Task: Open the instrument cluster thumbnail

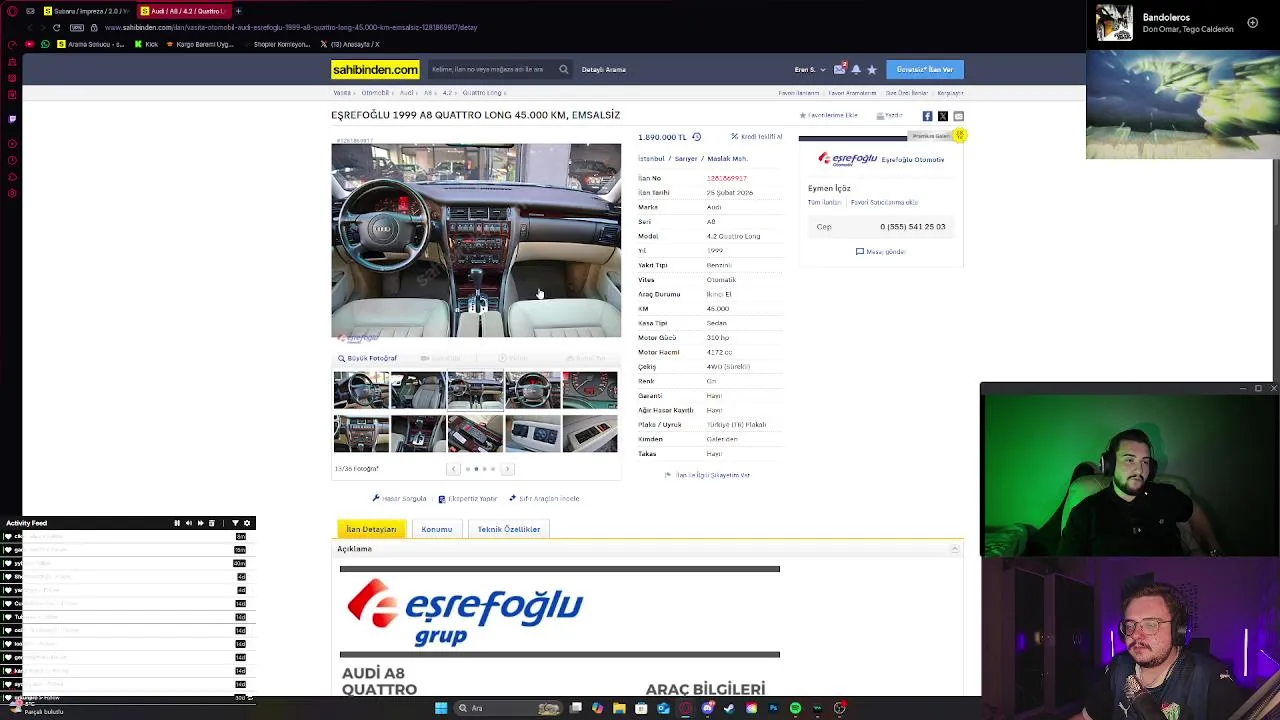Action: pyautogui.click(x=590, y=390)
